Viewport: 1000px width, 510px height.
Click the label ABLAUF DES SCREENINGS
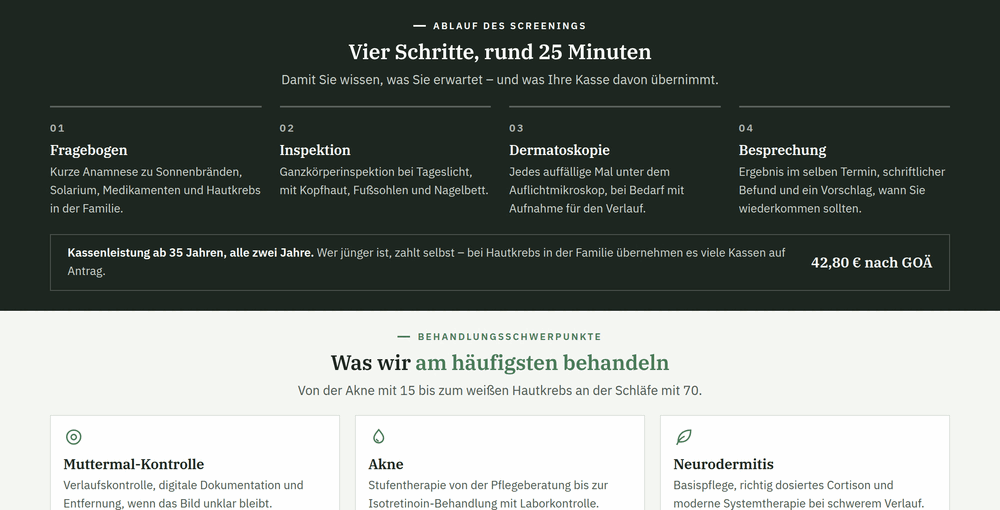510,26
